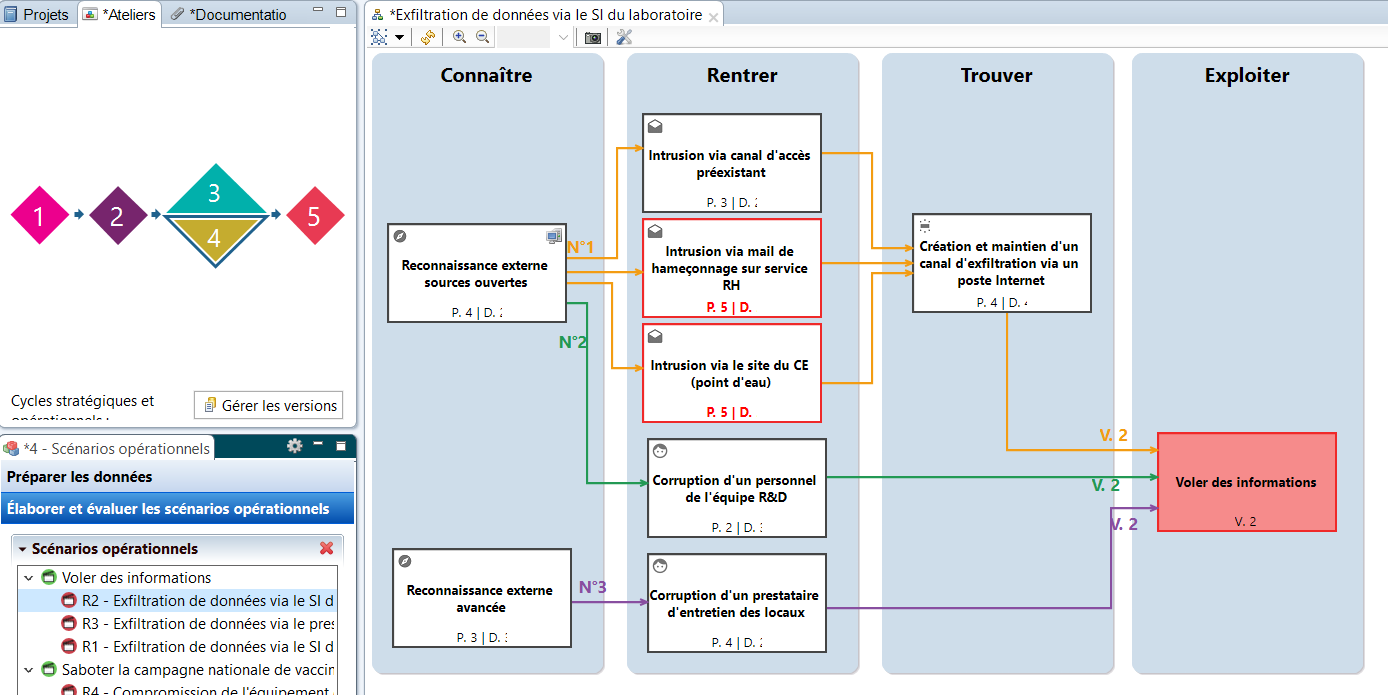1388x695 pixels.
Task: Collapse the Scénarios opérationnels section
Action: point(23,549)
